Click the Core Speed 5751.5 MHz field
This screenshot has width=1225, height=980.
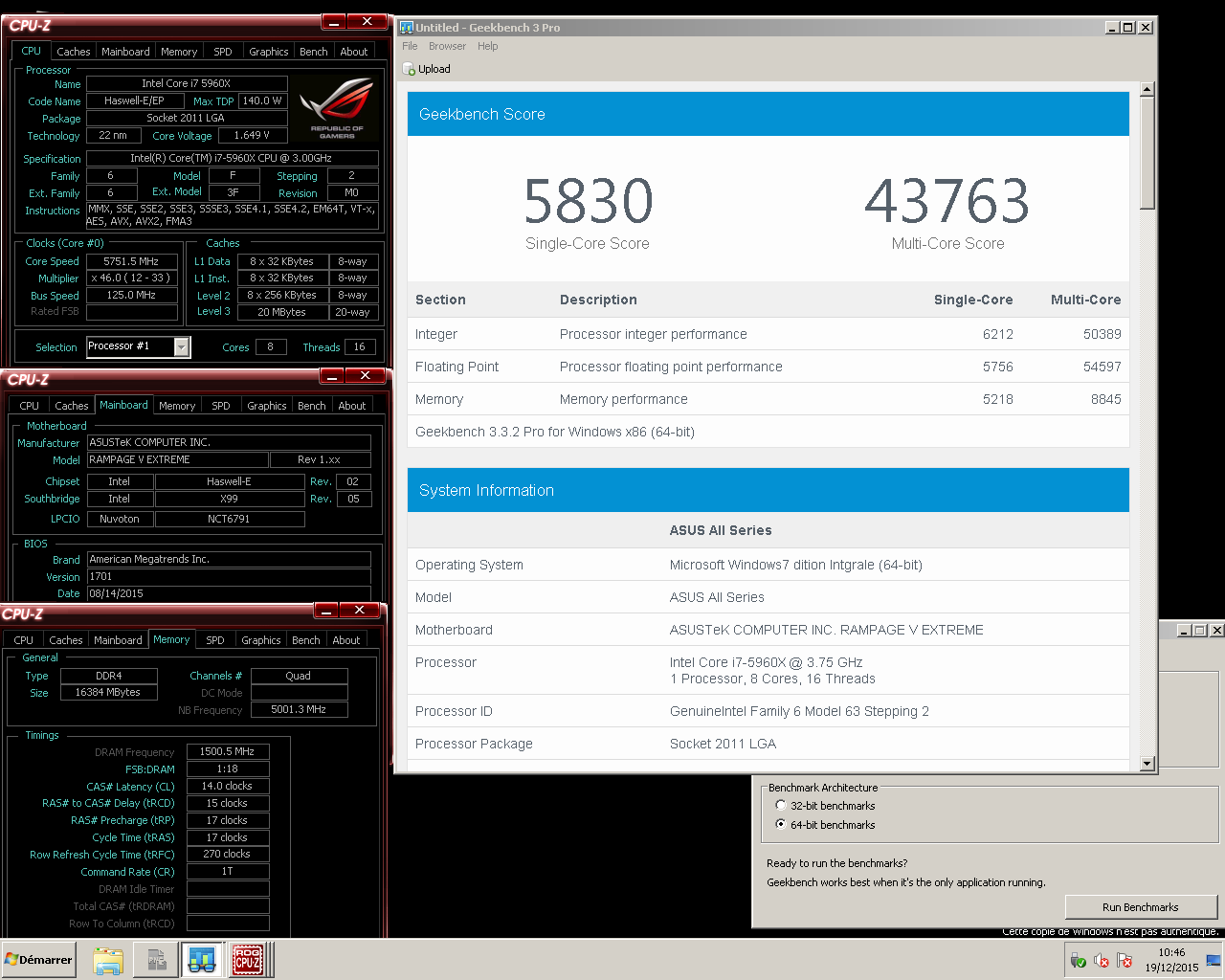pyautogui.click(x=132, y=261)
